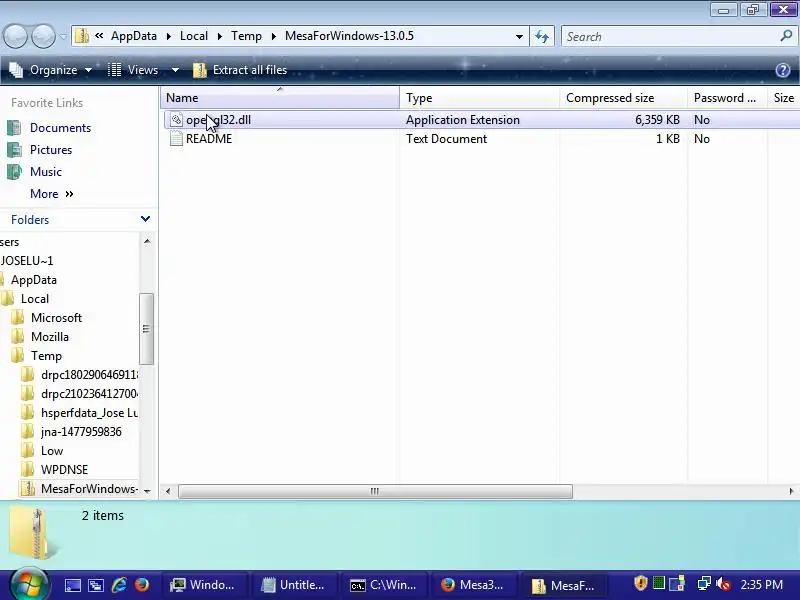
Task: Select Temp folder in tree
Action: click(46, 356)
